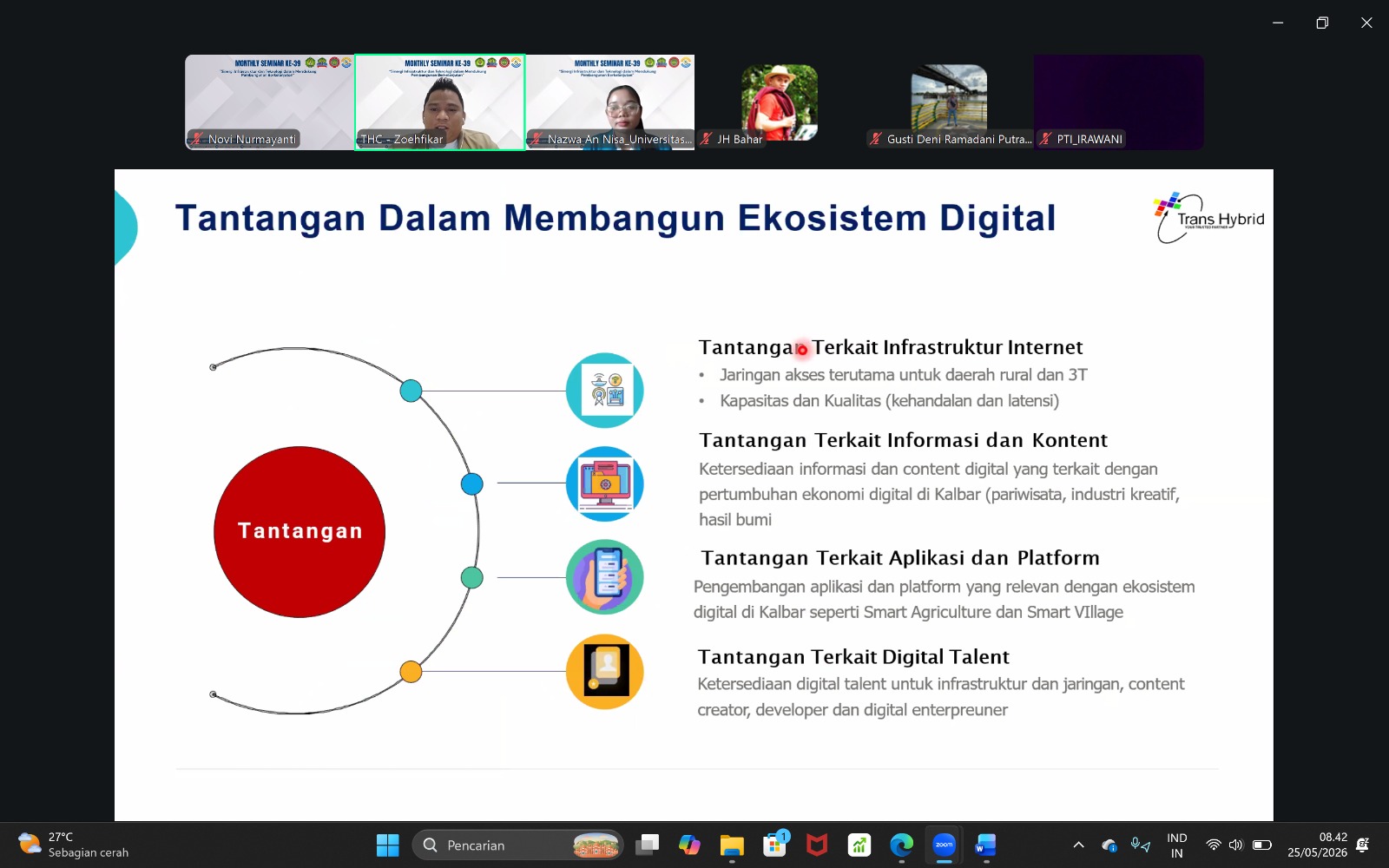The height and width of the screenshot is (868, 1389).
Task: Click the Trans Hybrid logo on slide
Action: [x=1208, y=217]
